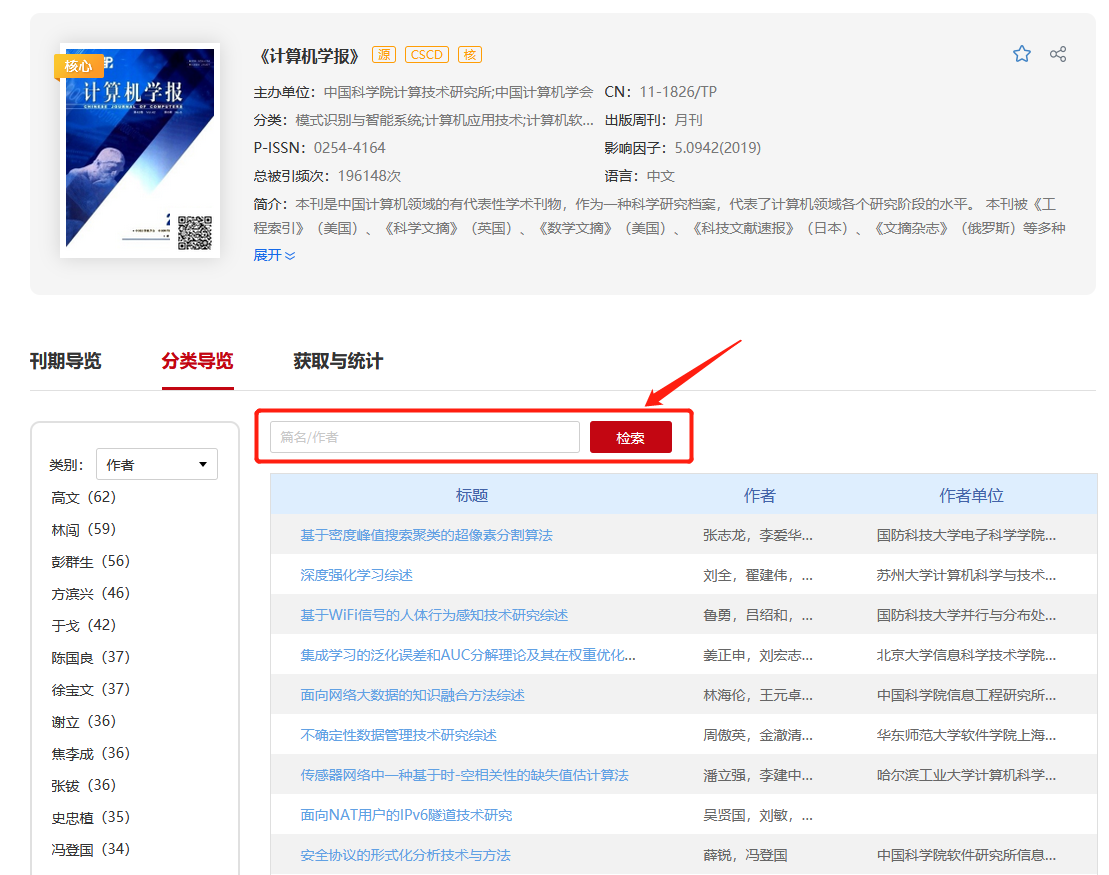This screenshot has width=1109, height=875.
Task: Click authors cell 吴贤国，刘敏，...
Action: [757, 815]
